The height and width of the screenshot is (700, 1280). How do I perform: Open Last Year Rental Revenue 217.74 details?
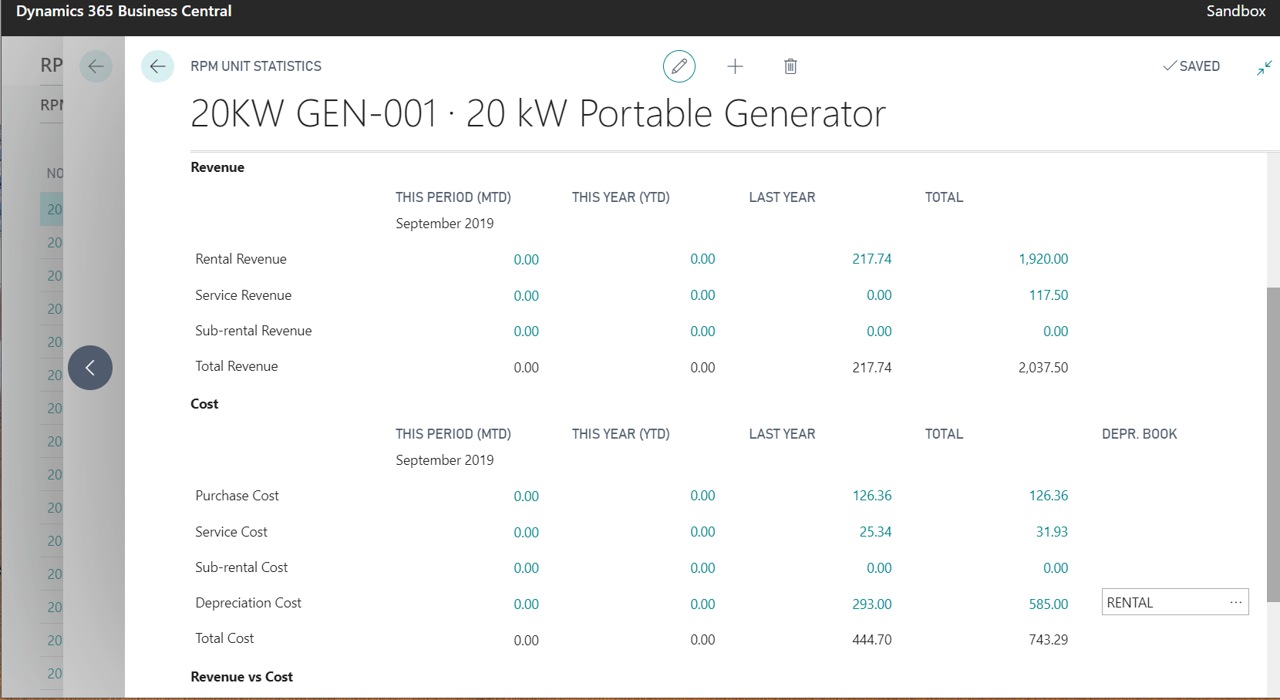[871, 258]
